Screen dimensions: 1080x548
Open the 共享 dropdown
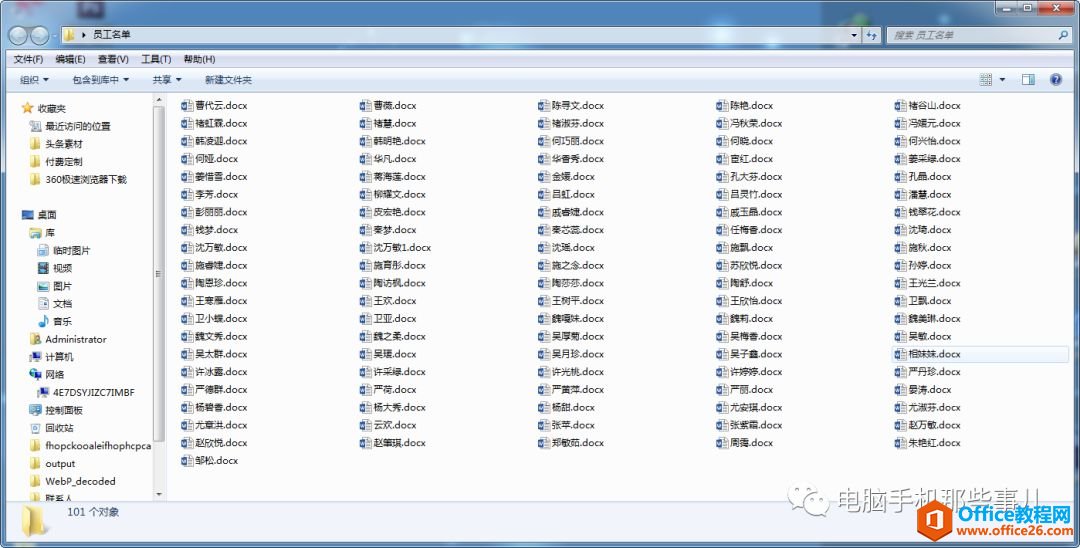[167, 80]
